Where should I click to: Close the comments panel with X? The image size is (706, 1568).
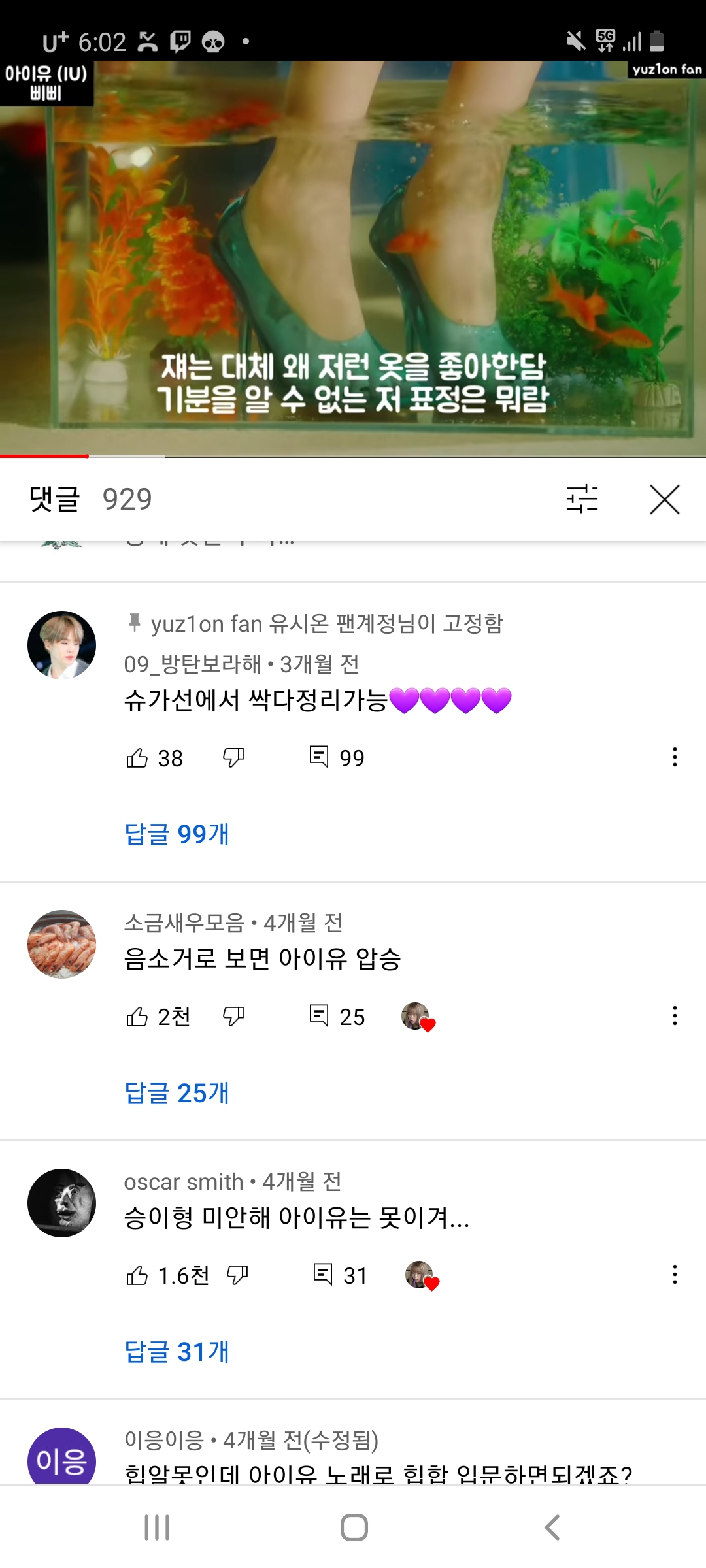click(665, 500)
